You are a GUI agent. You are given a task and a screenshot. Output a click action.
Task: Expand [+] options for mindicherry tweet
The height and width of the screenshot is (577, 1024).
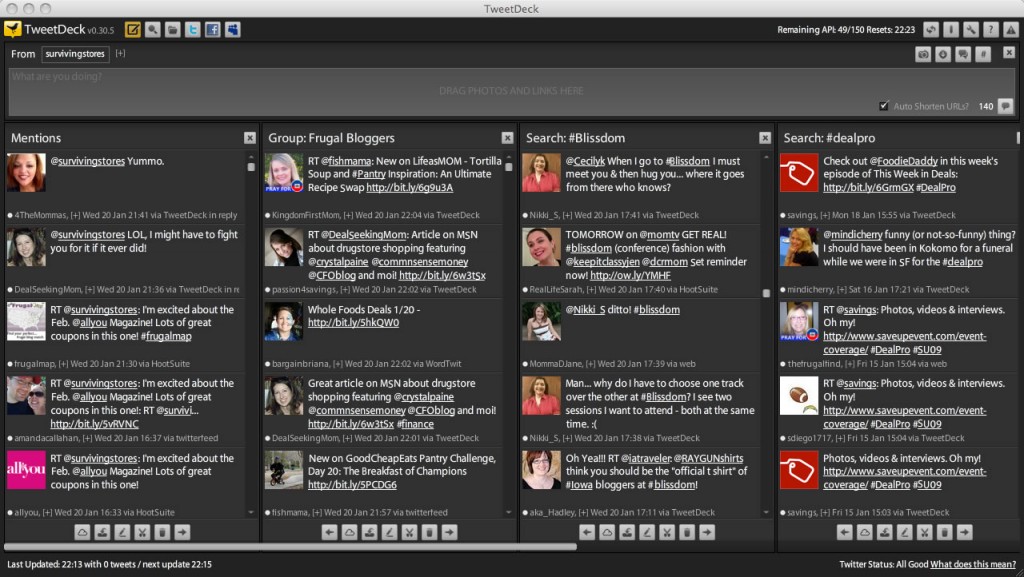[842, 289]
